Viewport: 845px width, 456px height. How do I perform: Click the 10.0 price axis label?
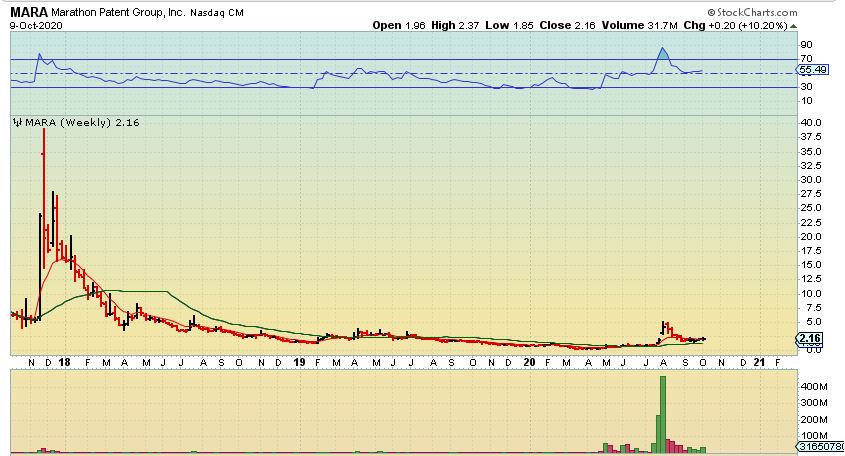coord(811,294)
